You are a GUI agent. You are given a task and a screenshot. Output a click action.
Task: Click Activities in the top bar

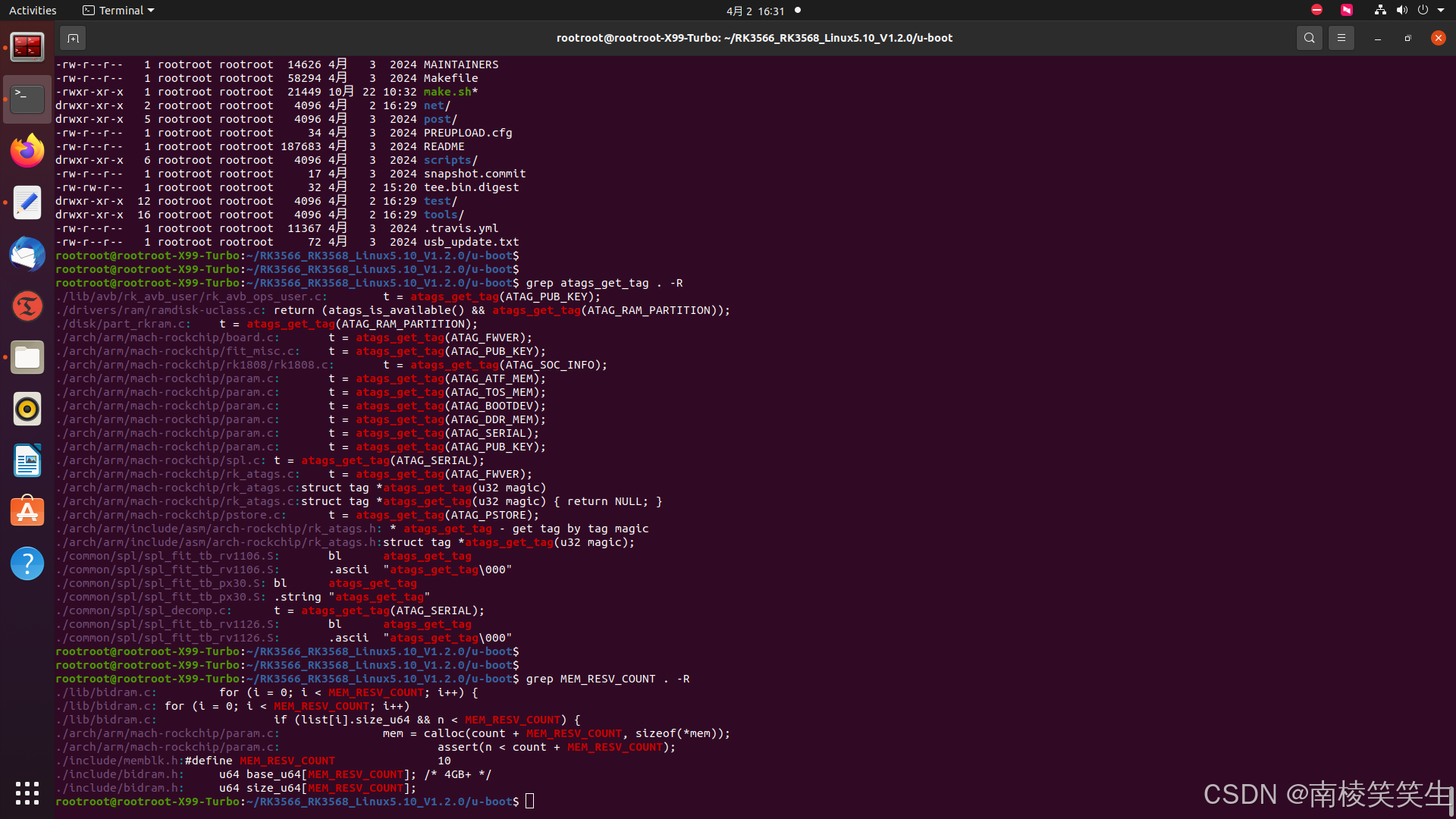point(33,11)
